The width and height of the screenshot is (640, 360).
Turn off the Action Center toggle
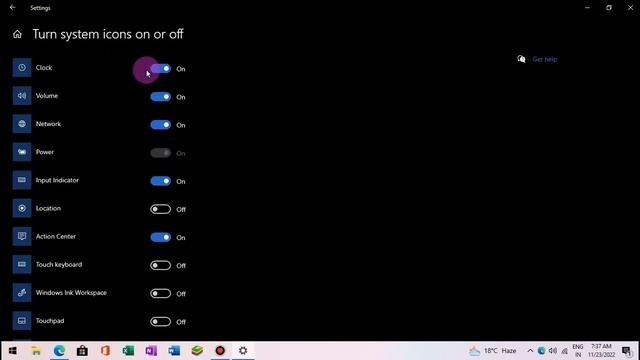click(160, 237)
